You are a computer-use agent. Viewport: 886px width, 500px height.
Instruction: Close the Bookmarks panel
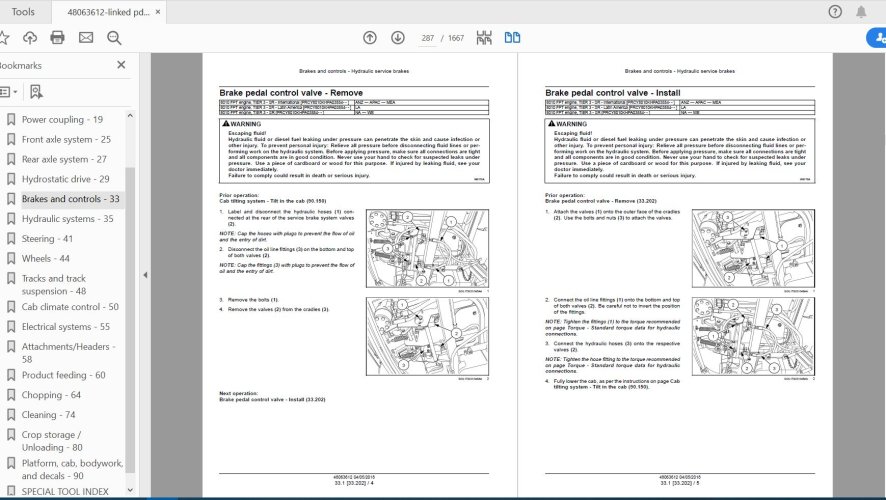[x=121, y=65]
